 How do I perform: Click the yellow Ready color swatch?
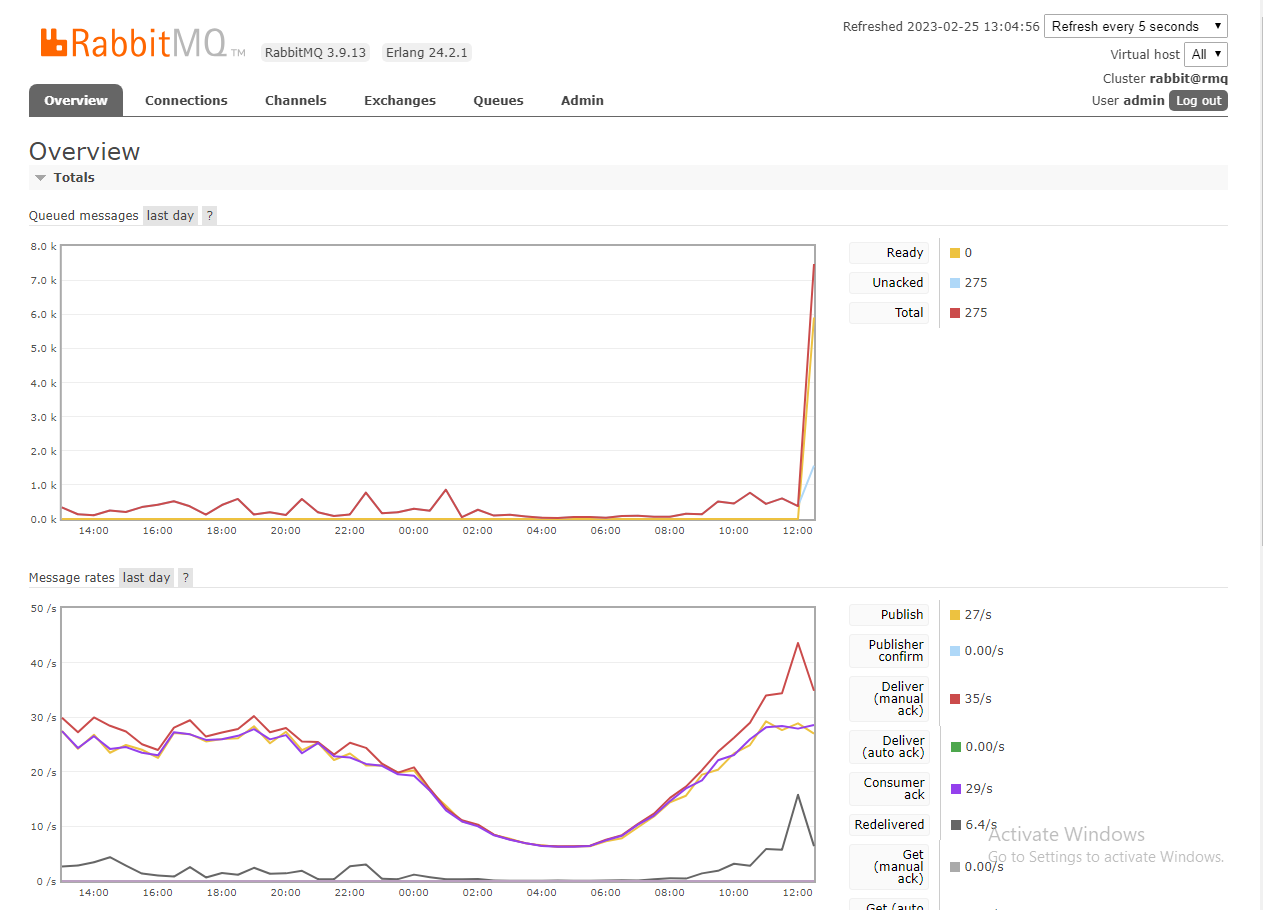tap(955, 253)
